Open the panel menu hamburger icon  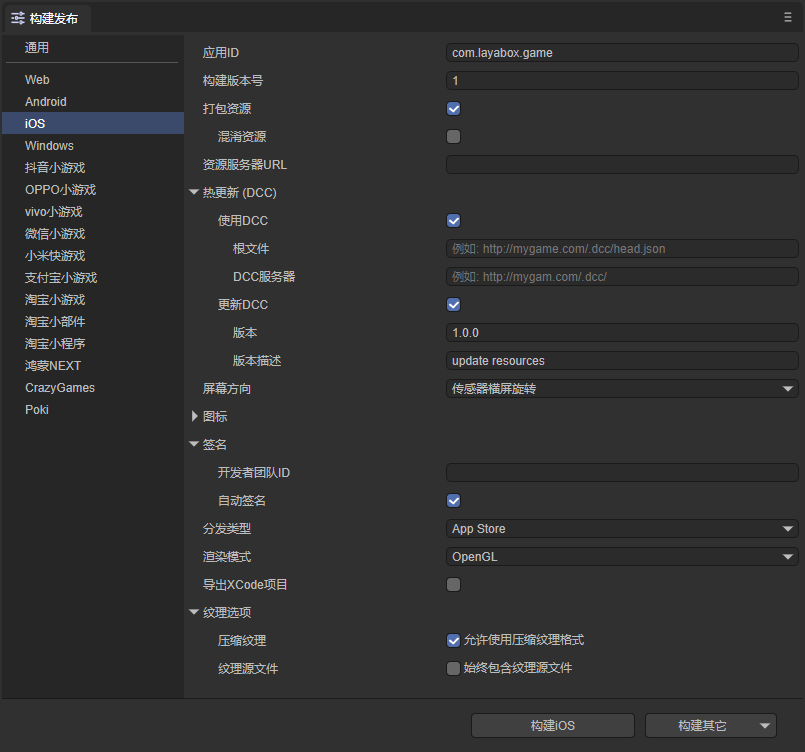(x=788, y=17)
